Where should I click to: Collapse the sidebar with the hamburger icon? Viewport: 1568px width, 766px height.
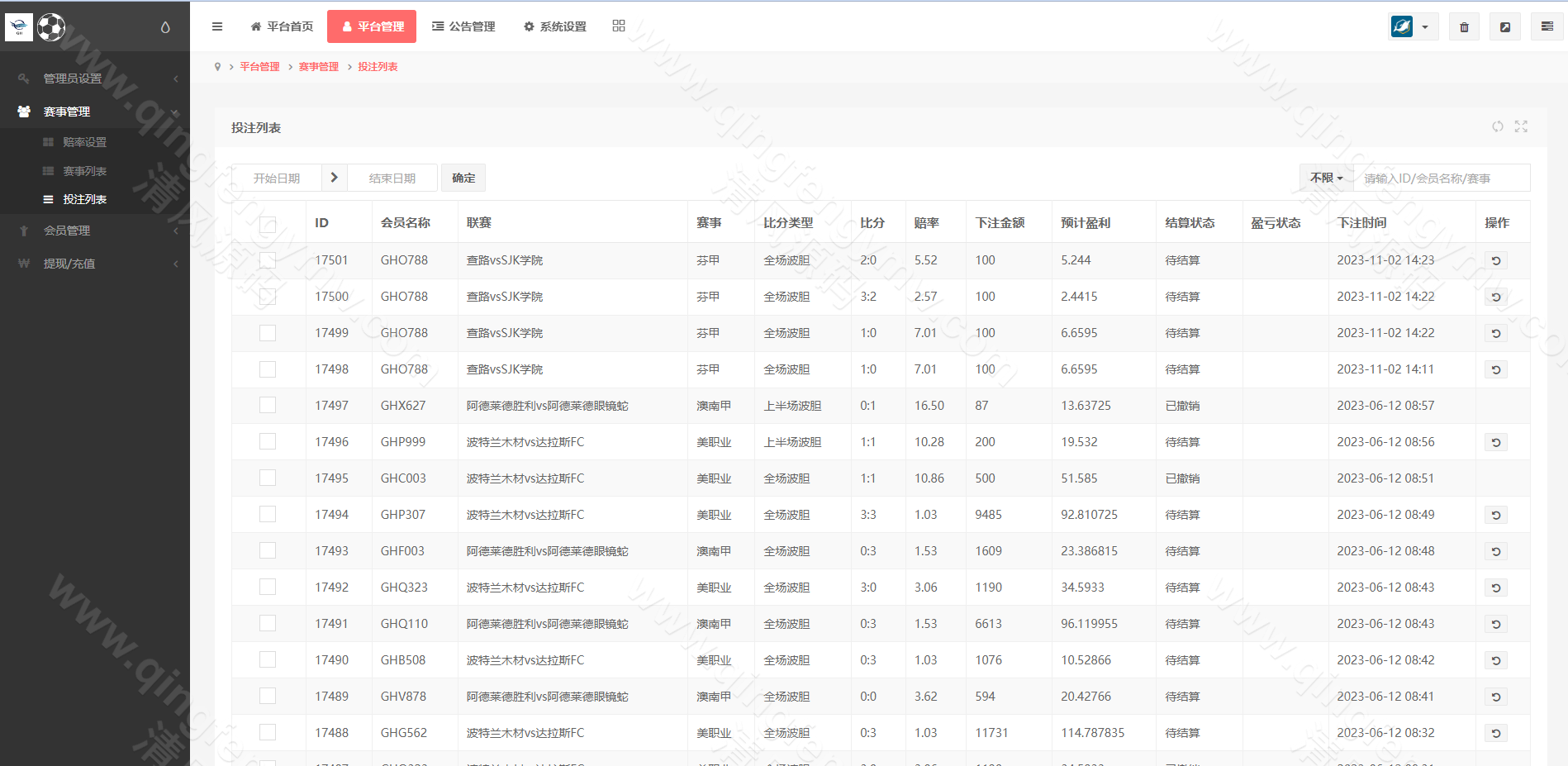tap(216, 26)
